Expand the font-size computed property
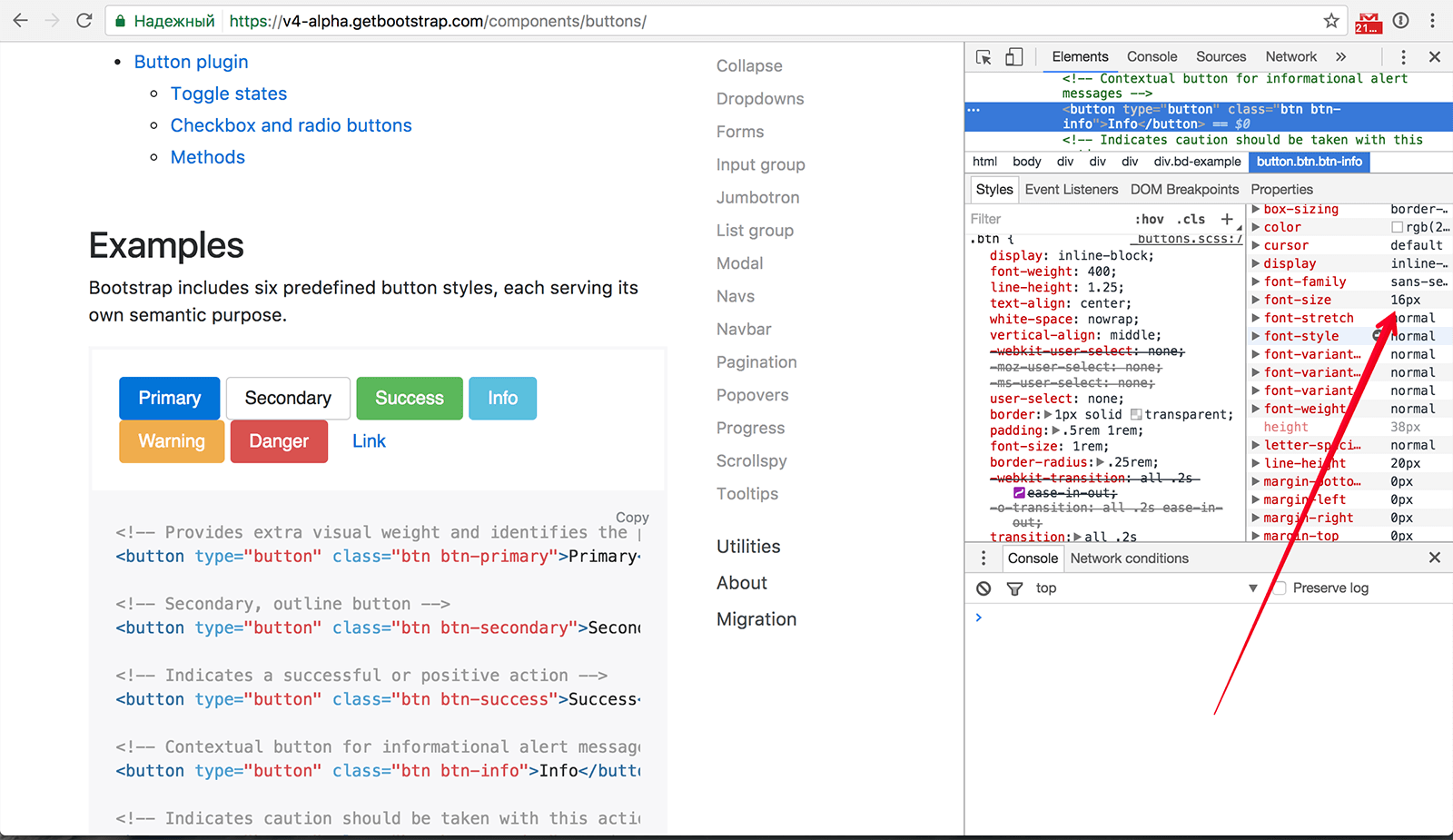The image size is (1453, 840). (1257, 300)
